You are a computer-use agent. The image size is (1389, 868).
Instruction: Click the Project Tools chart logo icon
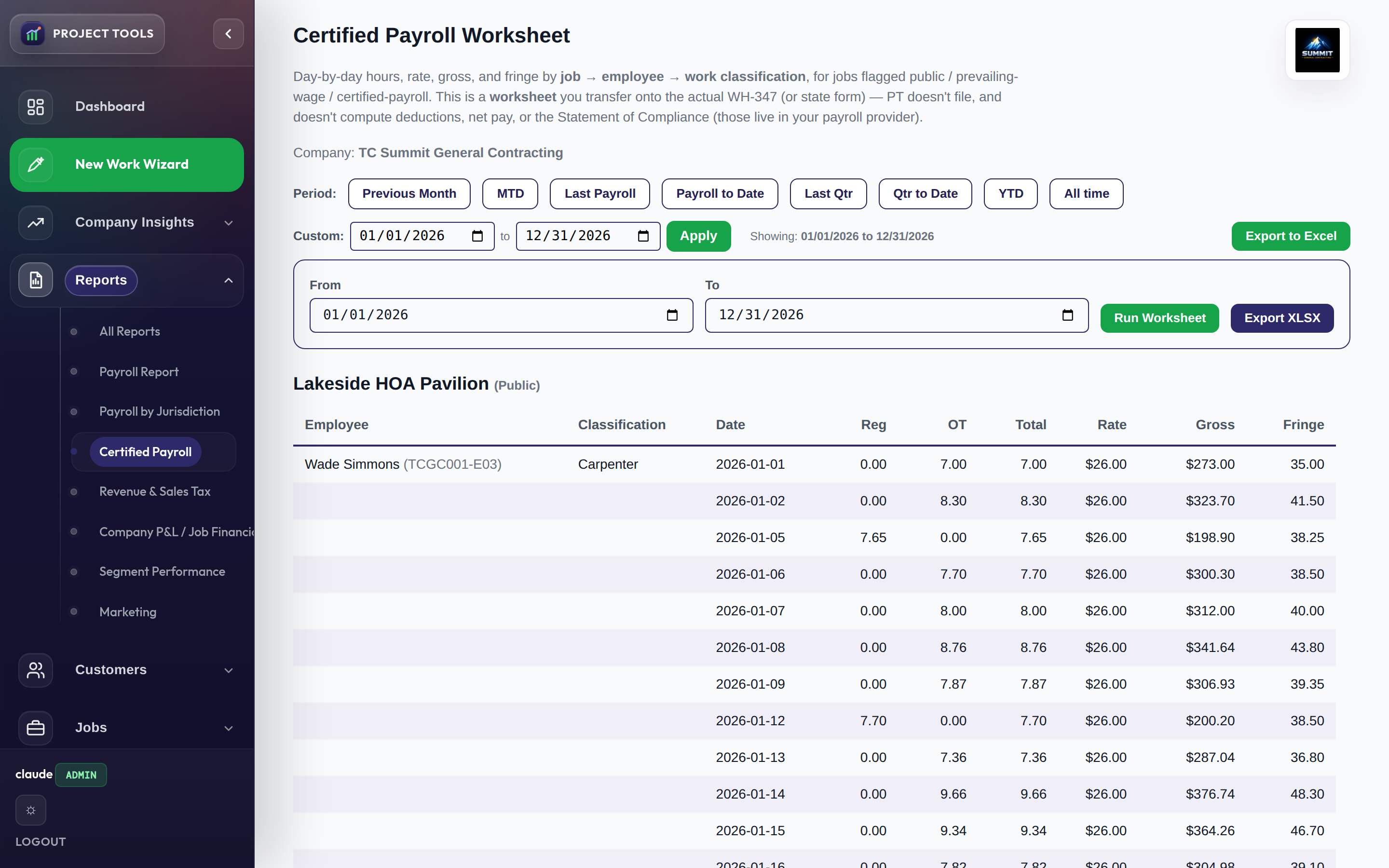pos(33,34)
